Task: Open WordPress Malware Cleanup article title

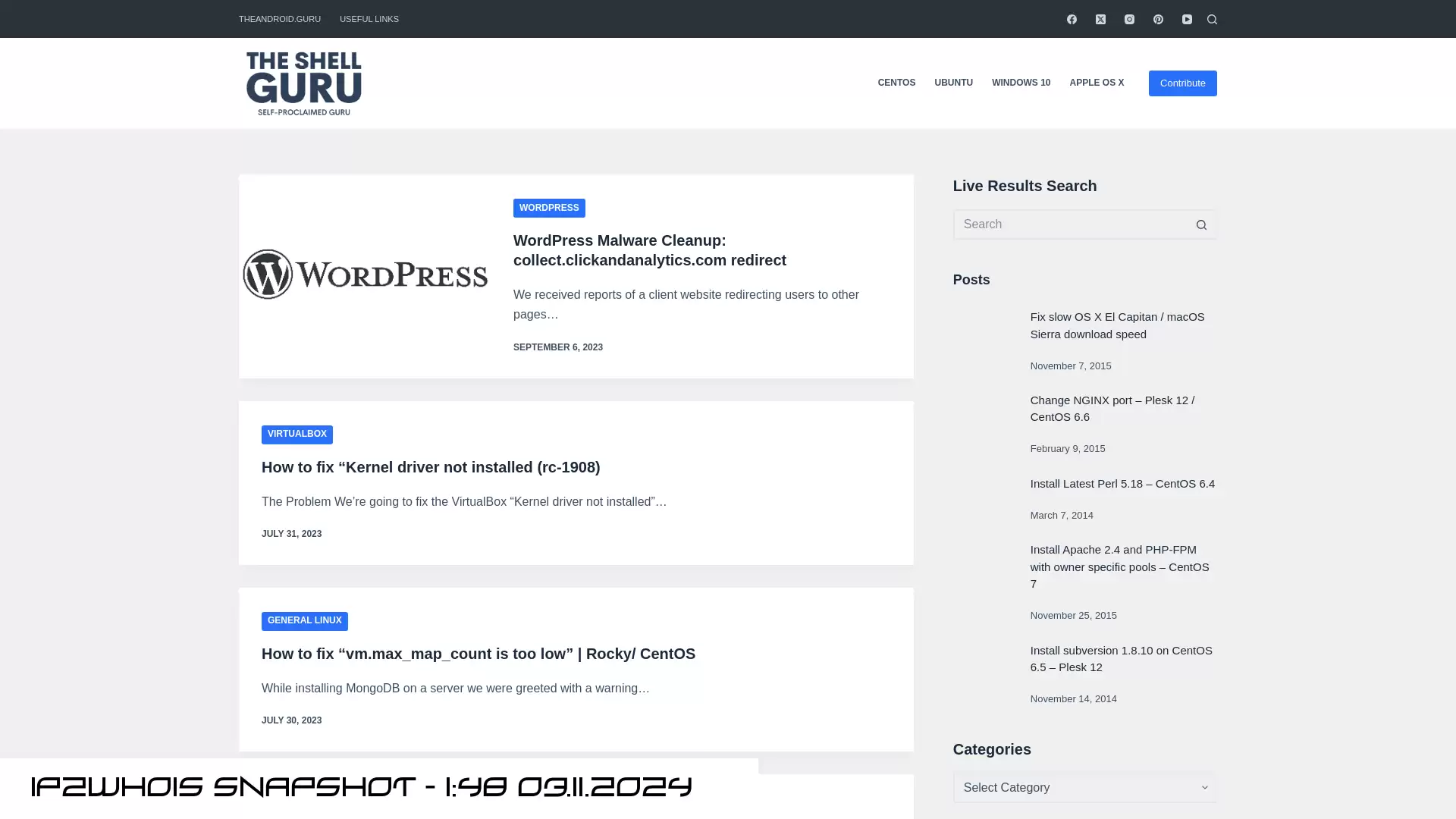Action: (x=650, y=250)
